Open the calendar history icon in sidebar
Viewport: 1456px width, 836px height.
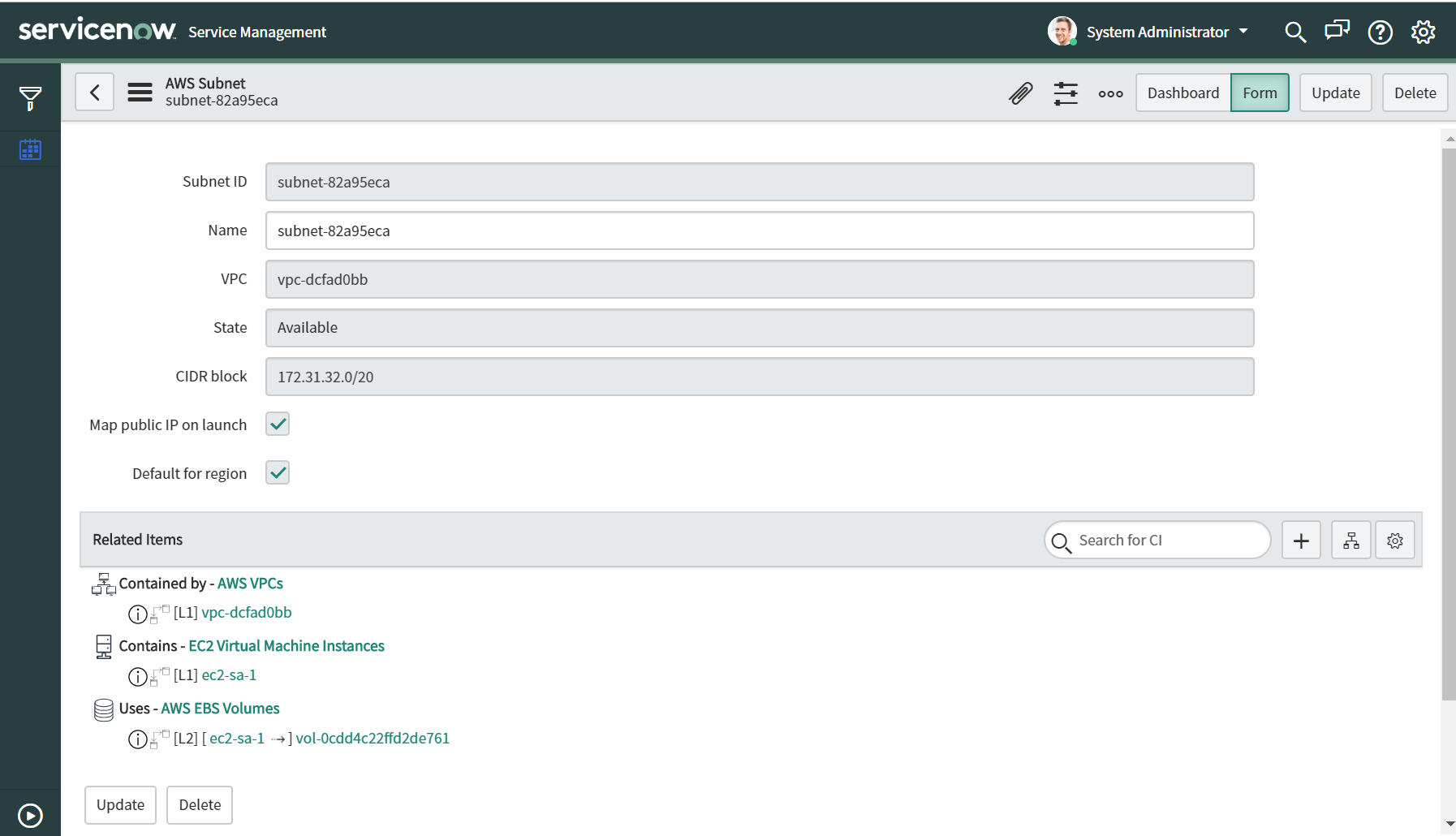click(30, 149)
